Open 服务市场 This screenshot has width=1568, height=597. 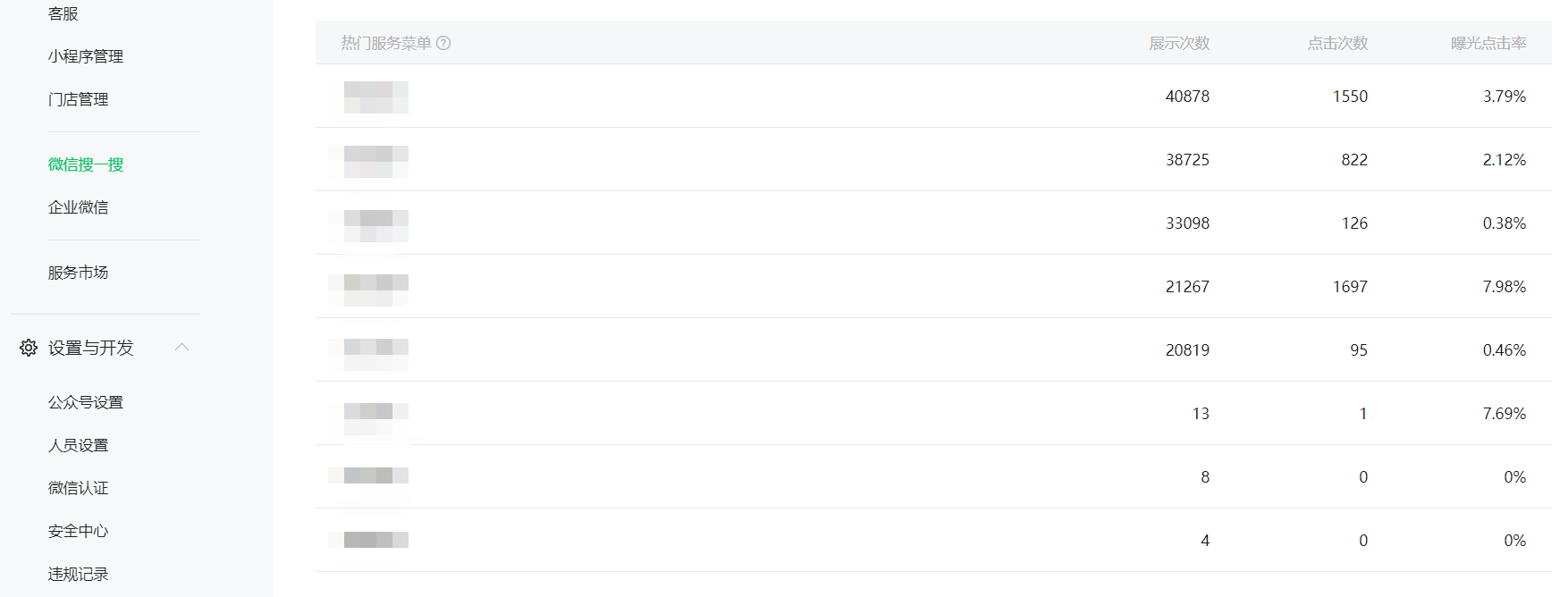point(79,273)
